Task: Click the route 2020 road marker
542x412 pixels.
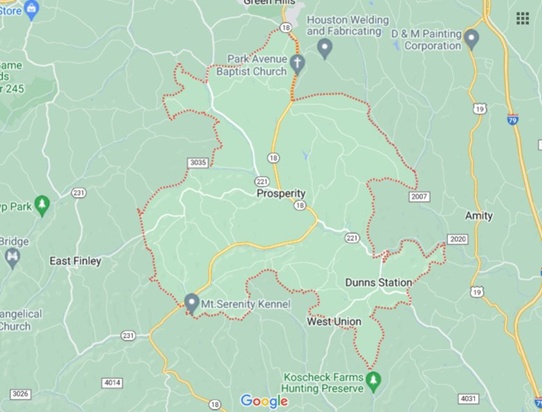Action: point(458,239)
